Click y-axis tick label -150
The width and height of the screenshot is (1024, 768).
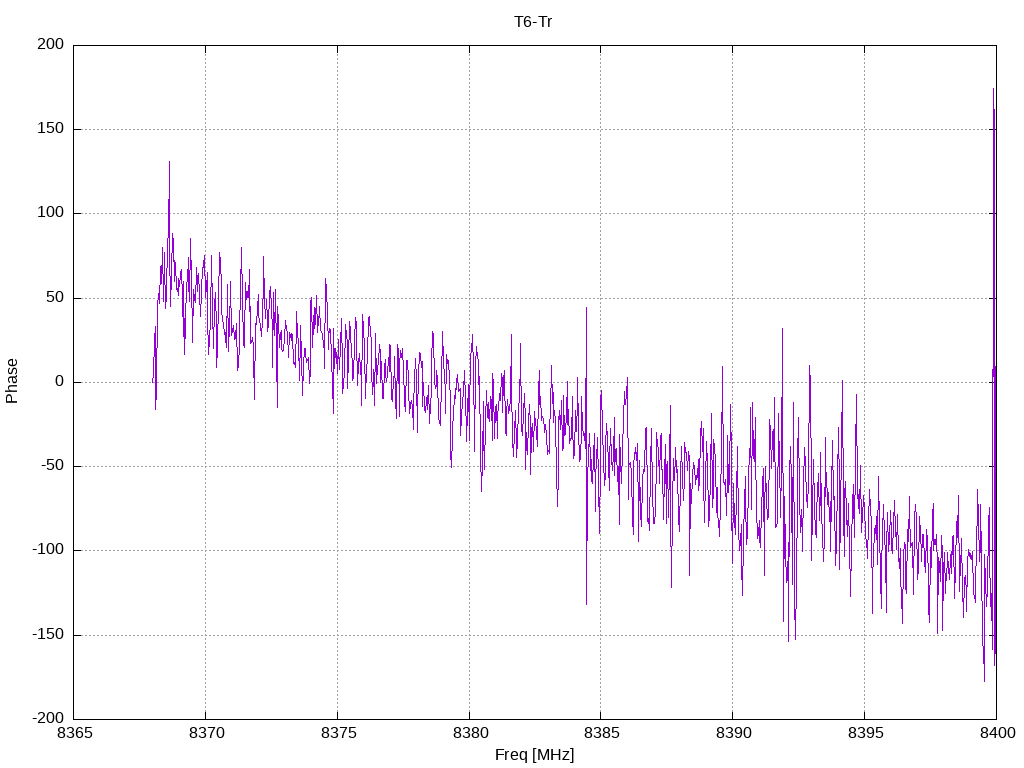point(48,635)
